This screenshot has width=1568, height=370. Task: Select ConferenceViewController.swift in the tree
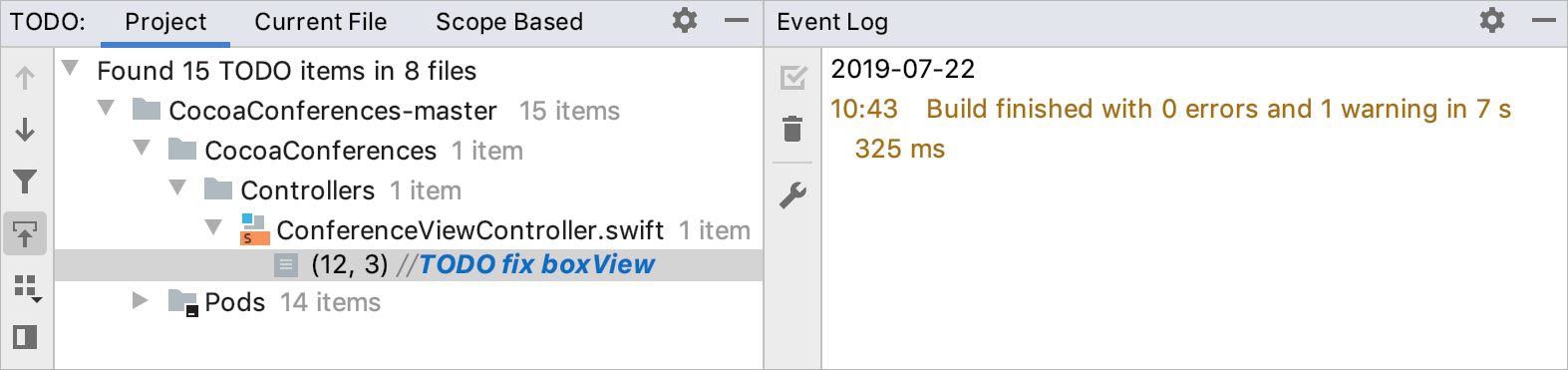(x=470, y=230)
